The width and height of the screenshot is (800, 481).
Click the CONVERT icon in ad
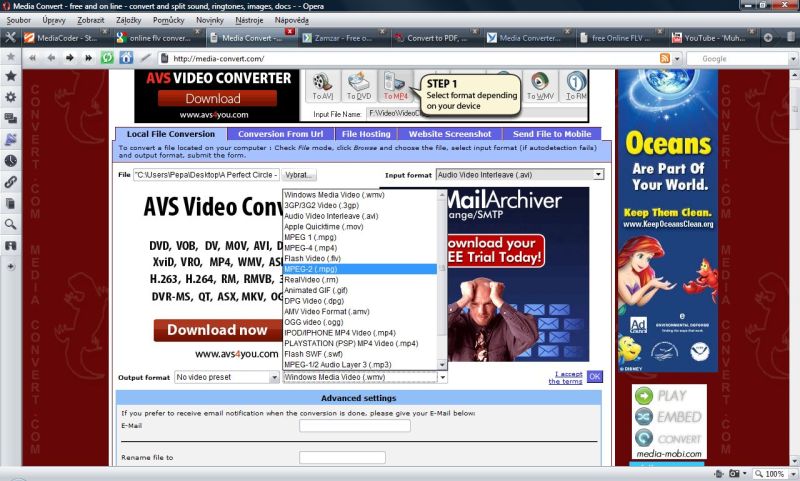click(x=644, y=438)
